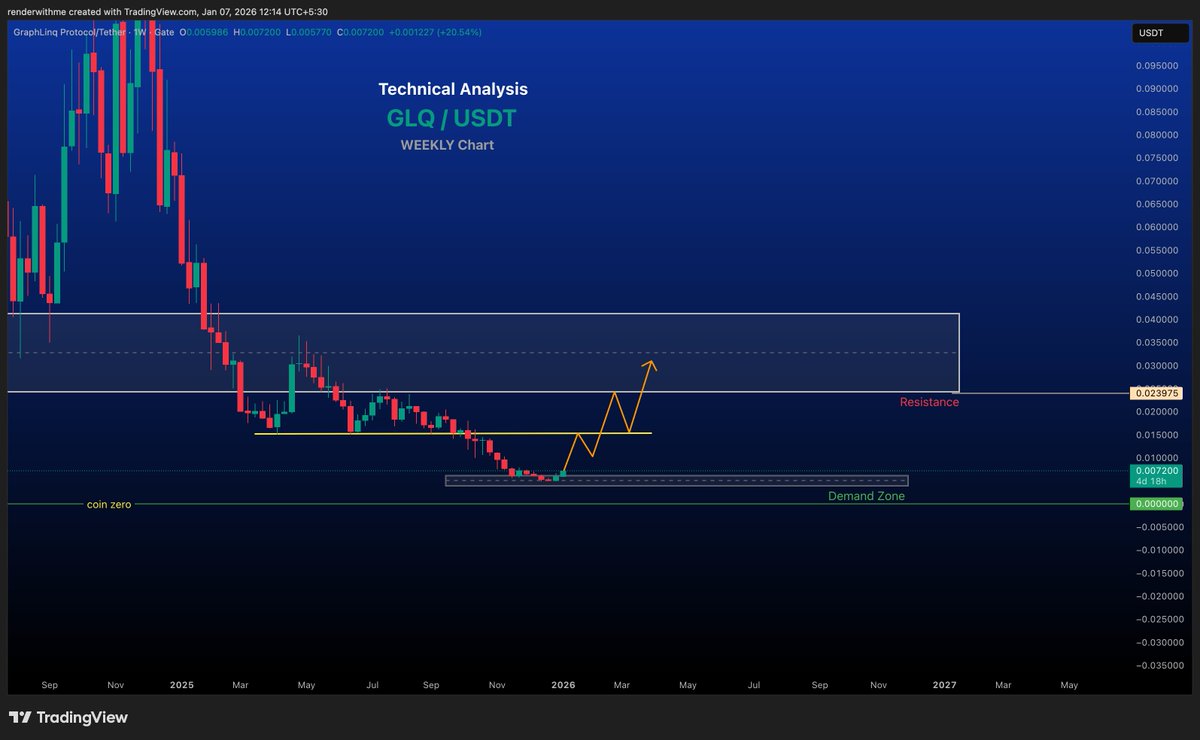The width and height of the screenshot is (1200, 740).
Task: Click the red 'Resistance' label
Action: pyautogui.click(x=929, y=402)
